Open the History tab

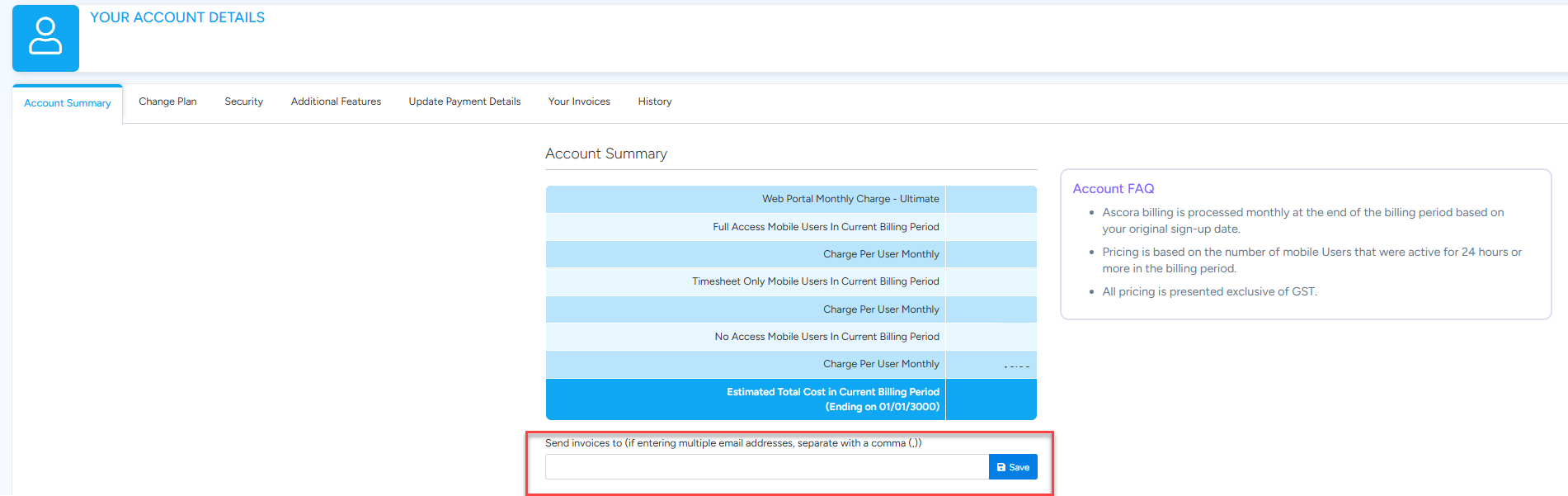tap(655, 102)
